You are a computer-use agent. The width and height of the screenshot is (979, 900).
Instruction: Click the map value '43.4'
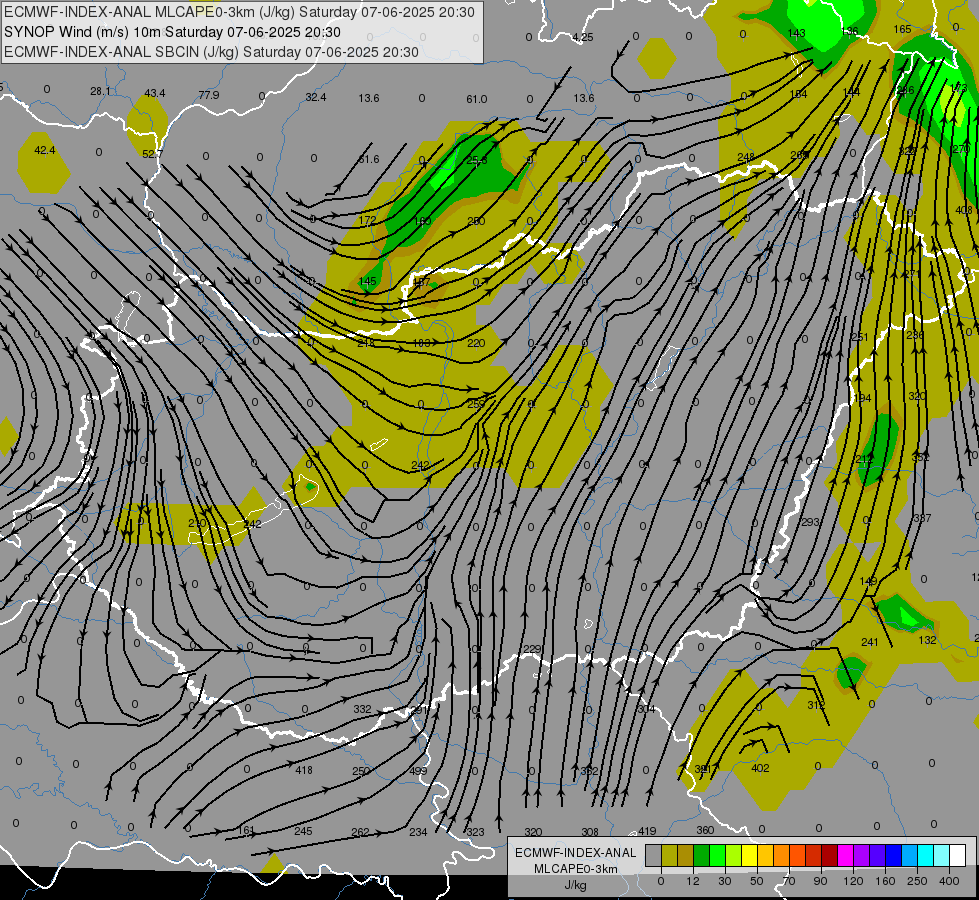click(x=155, y=93)
